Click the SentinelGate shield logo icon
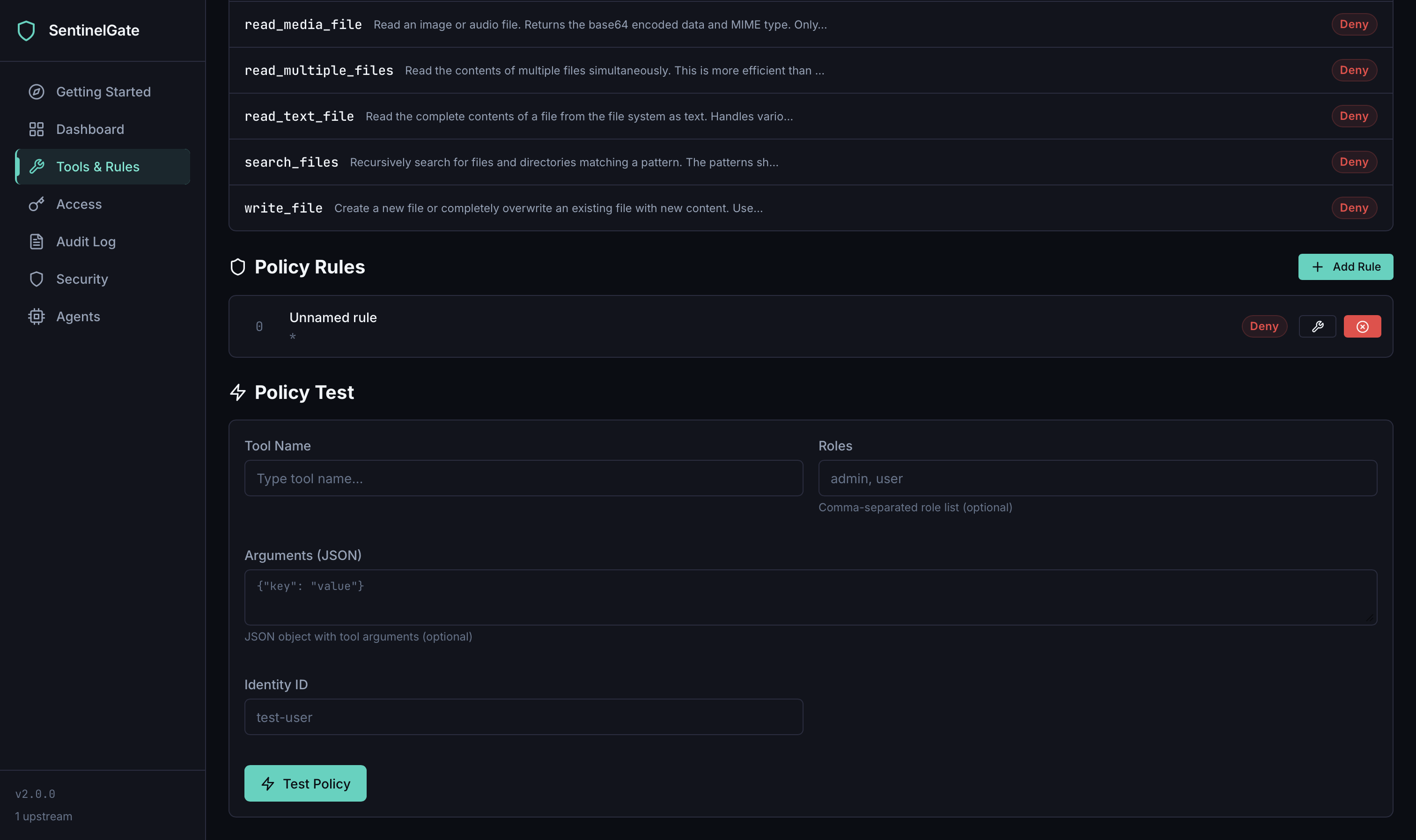1416x840 pixels. pyautogui.click(x=26, y=30)
